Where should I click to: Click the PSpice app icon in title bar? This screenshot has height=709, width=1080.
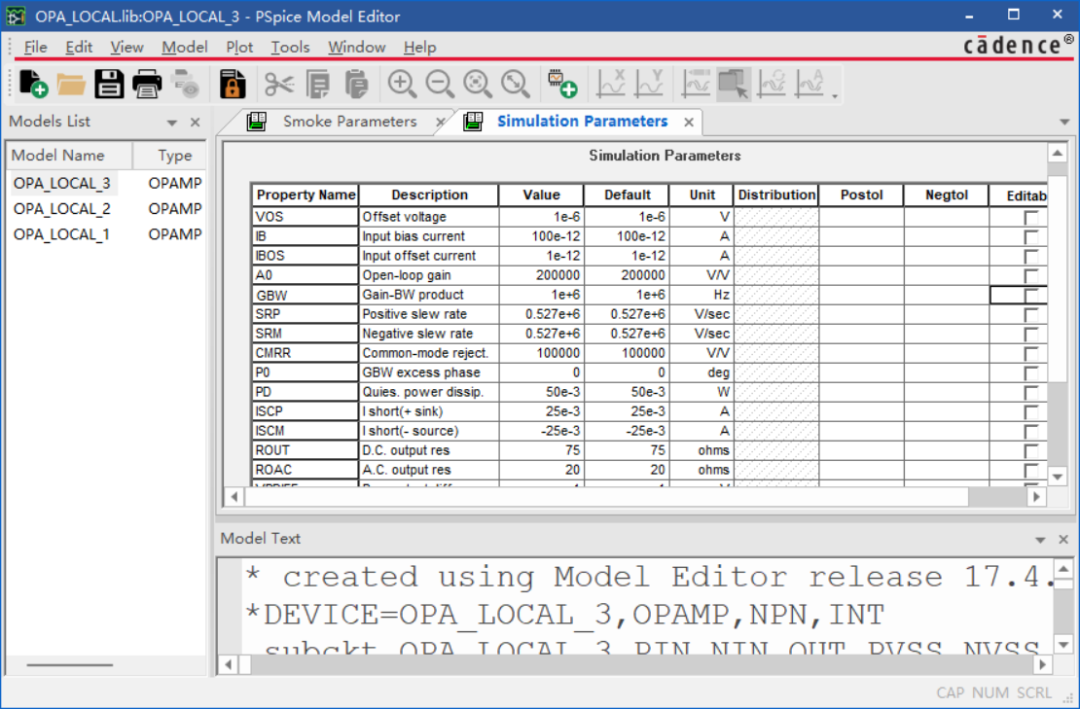pyautogui.click(x=16, y=16)
